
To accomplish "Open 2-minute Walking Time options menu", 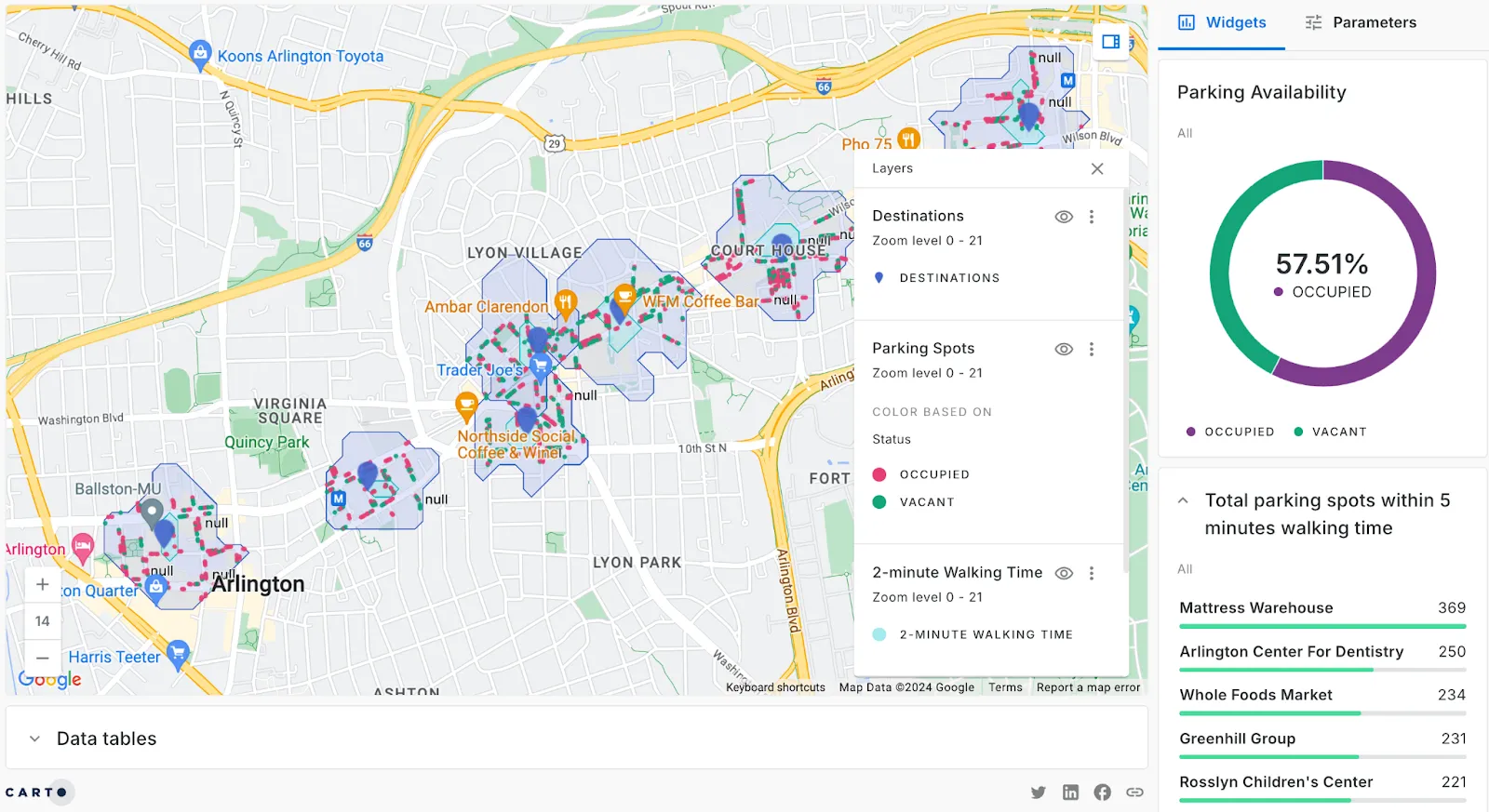I will point(1092,574).
